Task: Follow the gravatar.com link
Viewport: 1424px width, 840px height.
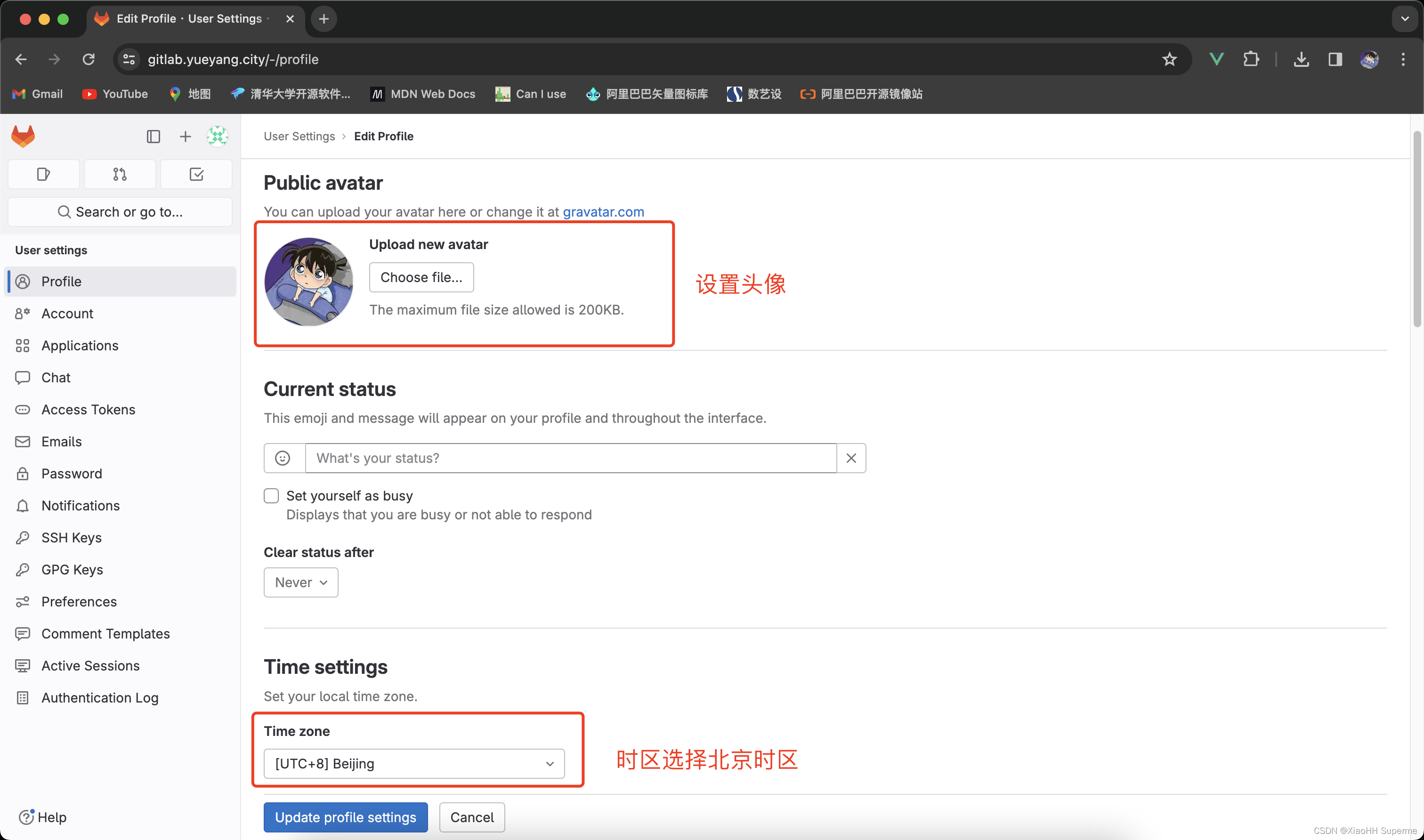Action: [603, 212]
